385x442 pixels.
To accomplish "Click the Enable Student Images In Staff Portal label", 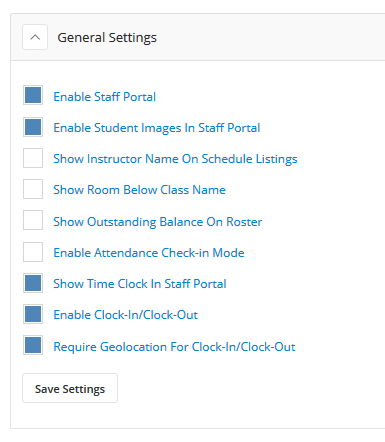I will (x=157, y=128).
